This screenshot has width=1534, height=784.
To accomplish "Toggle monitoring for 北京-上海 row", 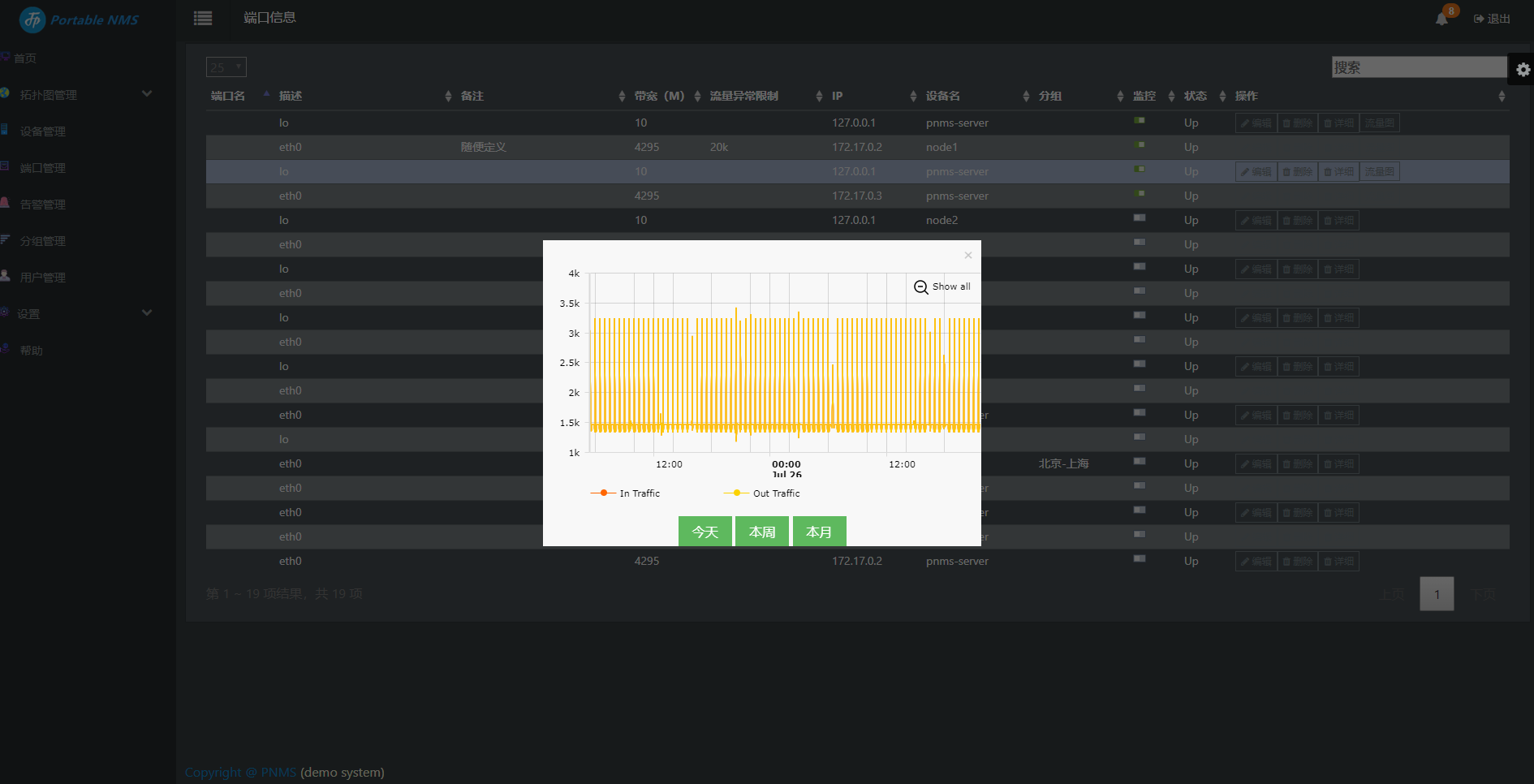I will [1140, 461].
